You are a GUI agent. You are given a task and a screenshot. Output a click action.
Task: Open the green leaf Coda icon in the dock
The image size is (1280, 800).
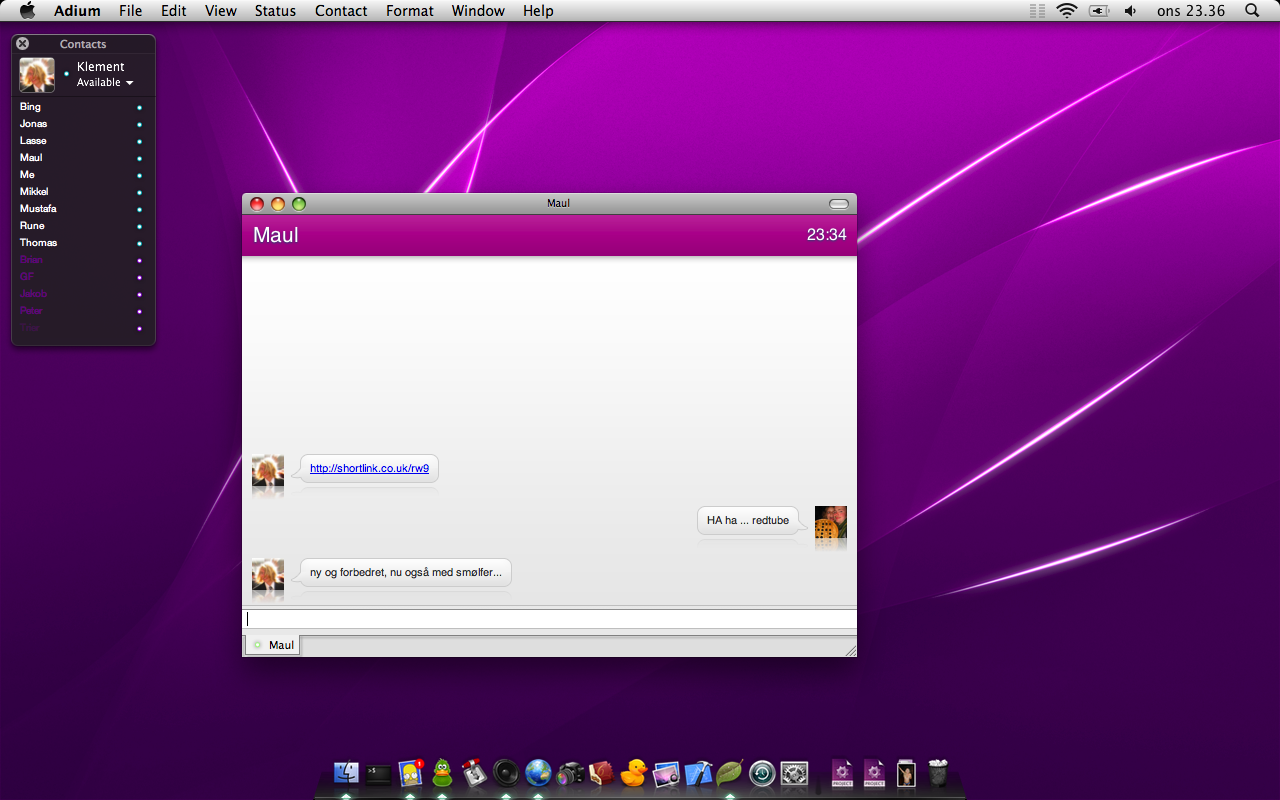pyautogui.click(x=730, y=773)
